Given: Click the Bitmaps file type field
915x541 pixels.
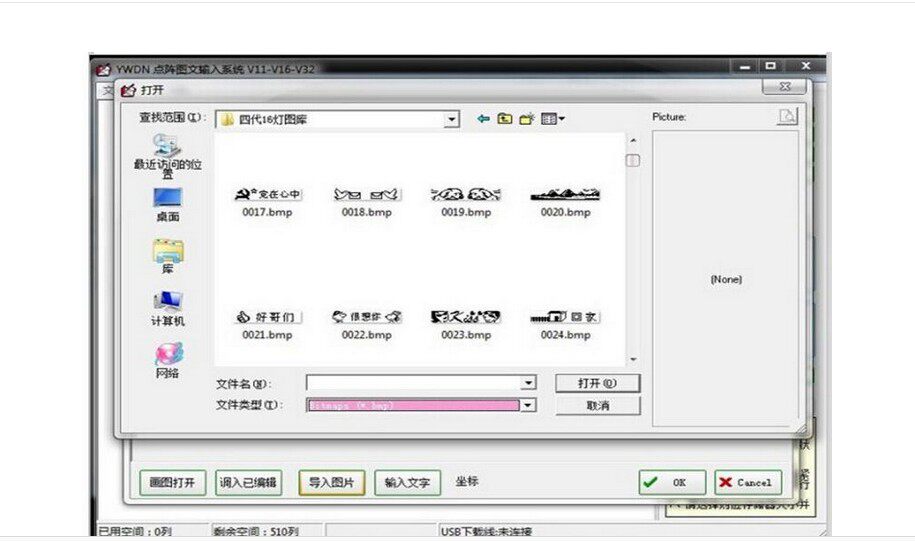Looking at the screenshot, I should point(413,405).
